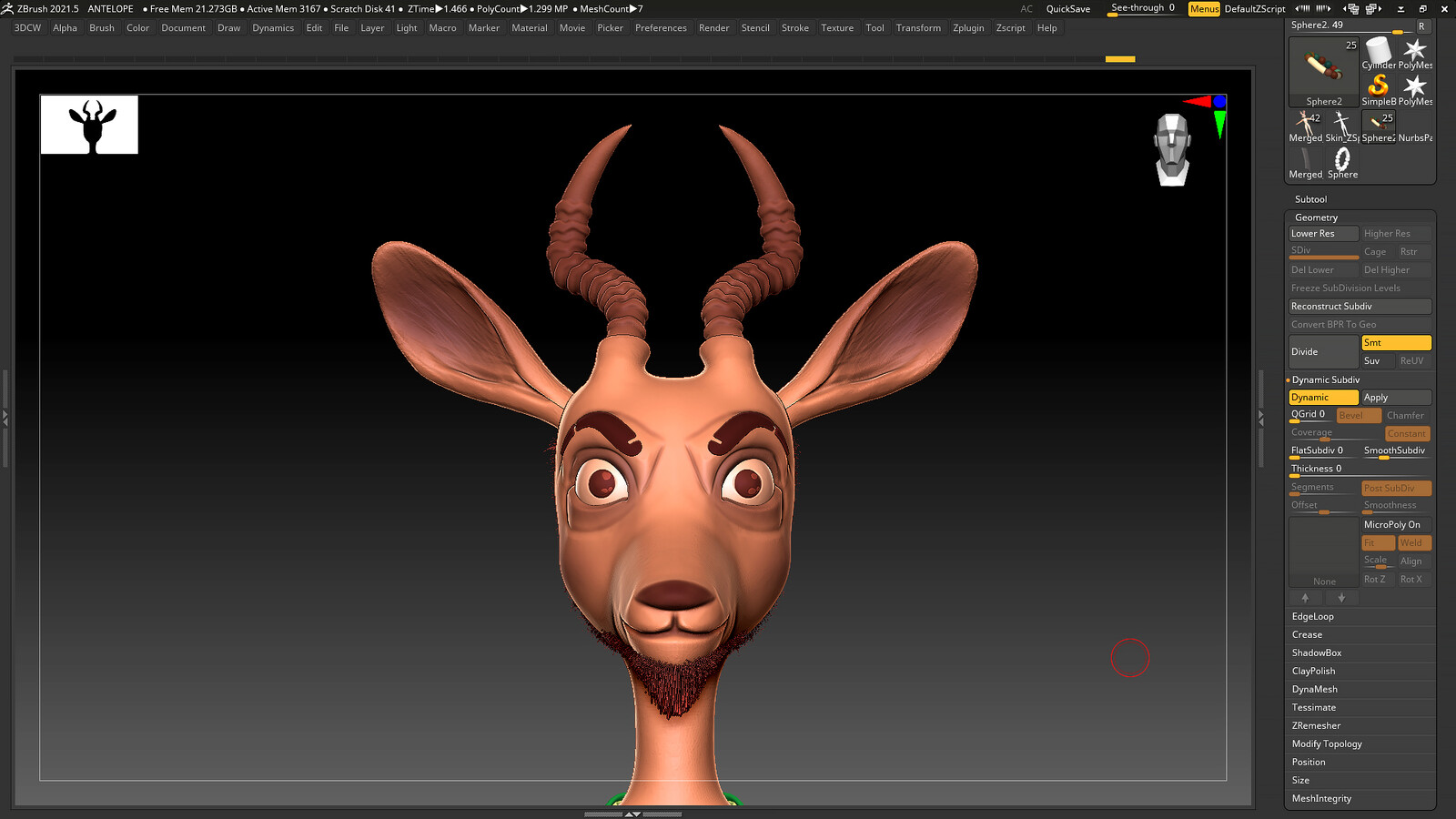
Task: Click the camera head orientation widget
Action: point(1172,149)
